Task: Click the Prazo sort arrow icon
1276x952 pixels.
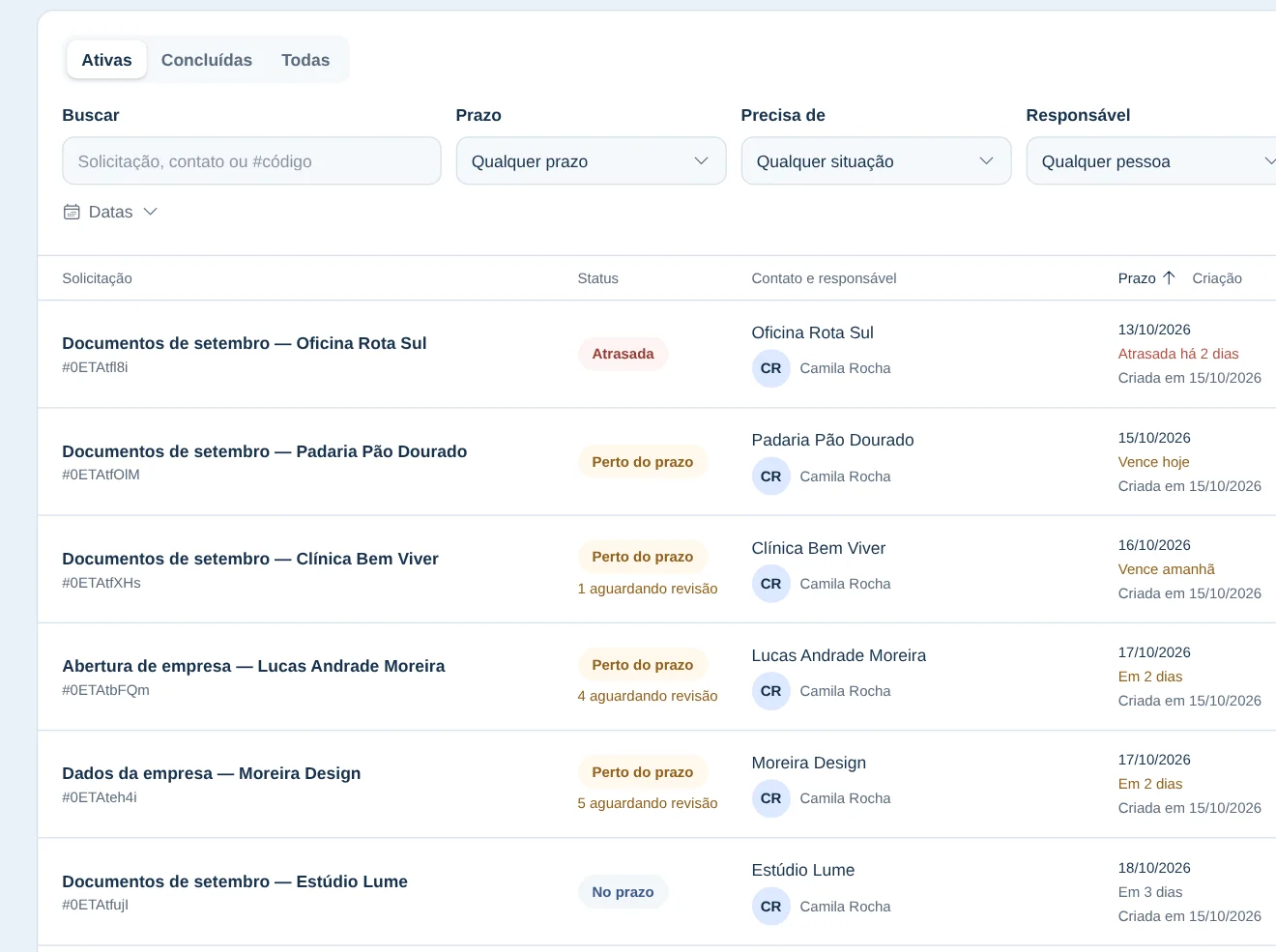Action: [x=1169, y=278]
